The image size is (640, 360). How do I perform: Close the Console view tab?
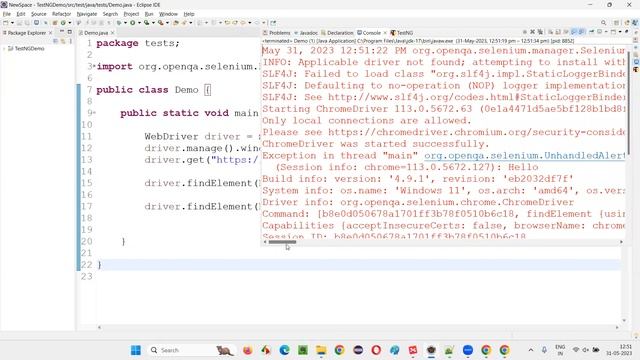pyautogui.click(x=385, y=33)
